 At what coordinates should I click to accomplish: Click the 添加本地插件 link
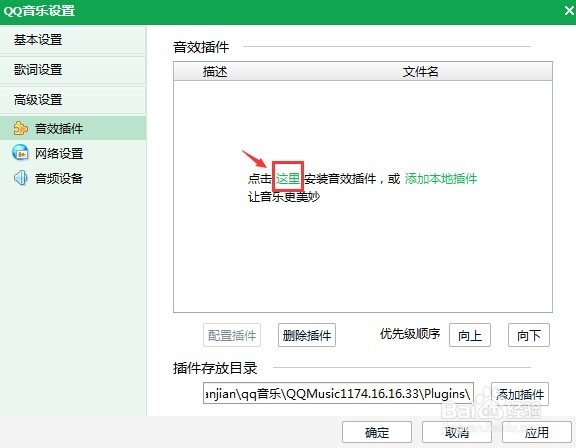pyautogui.click(x=441, y=178)
